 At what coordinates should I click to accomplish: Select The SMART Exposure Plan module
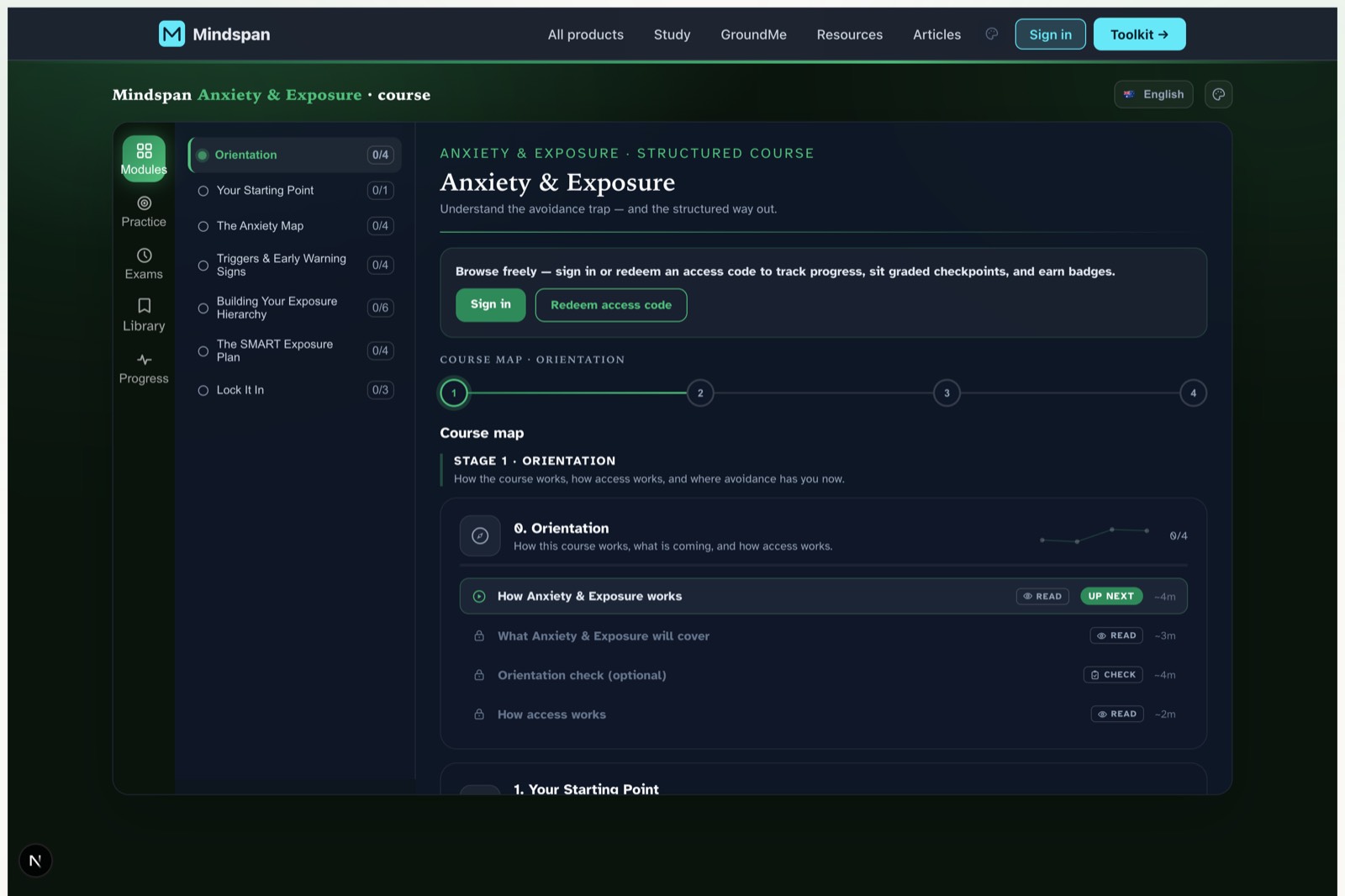(x=294, y=350)
